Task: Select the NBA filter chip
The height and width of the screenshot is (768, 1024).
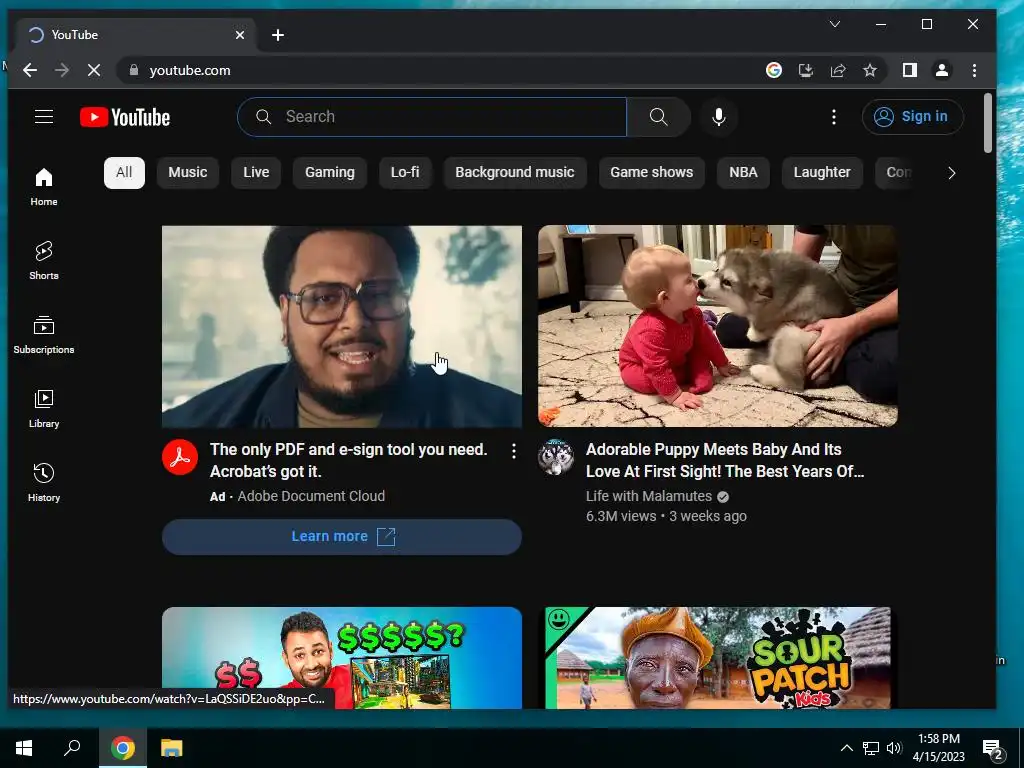Action: click(743, 173)
